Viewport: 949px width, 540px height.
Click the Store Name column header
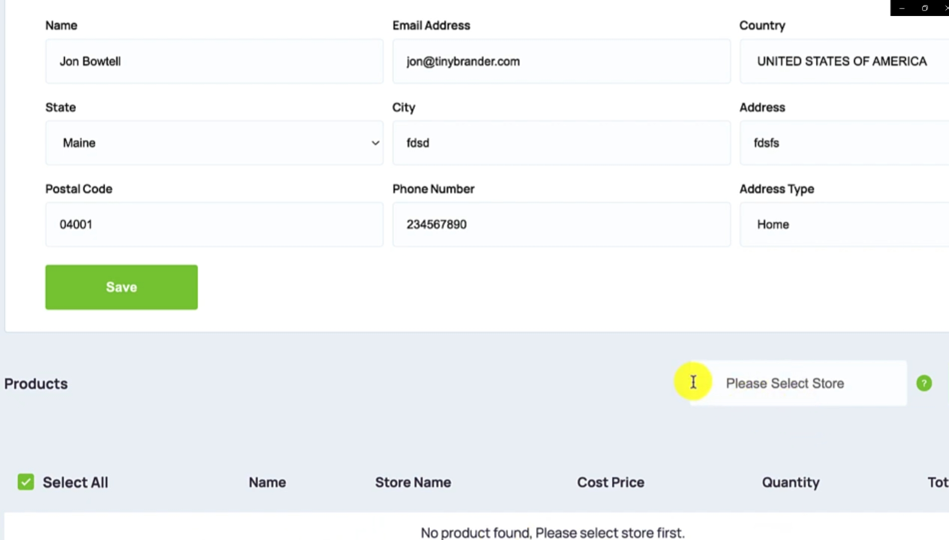[413, 482]
